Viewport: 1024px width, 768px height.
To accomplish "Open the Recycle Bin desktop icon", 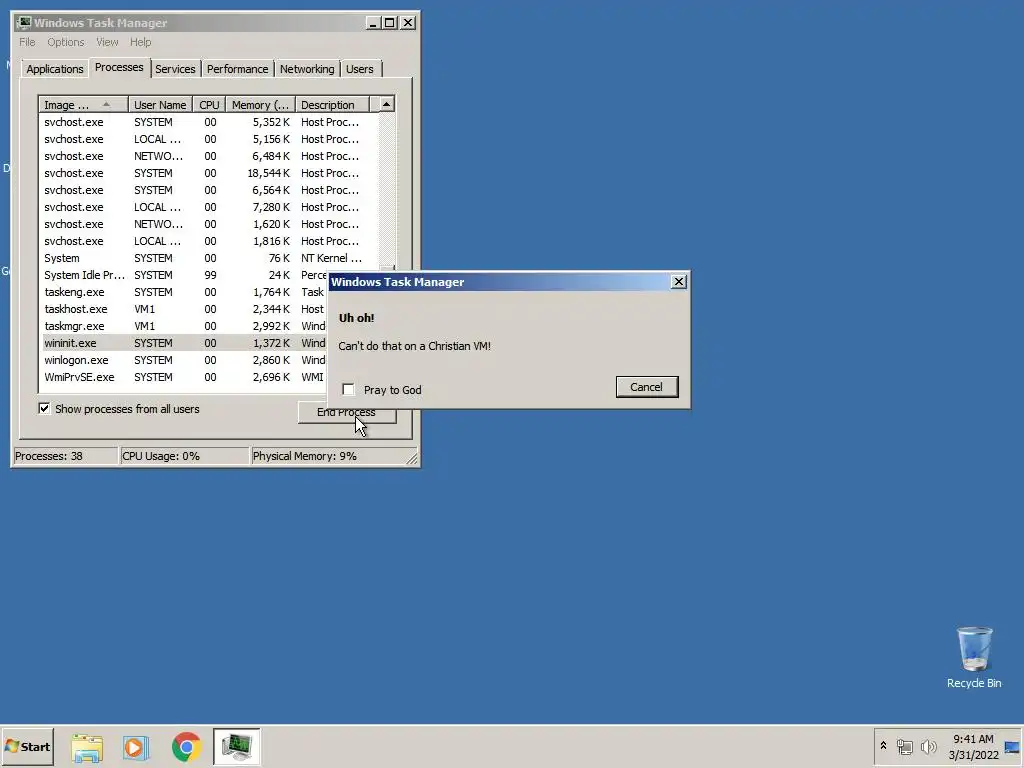I will [x=974, y=658].
